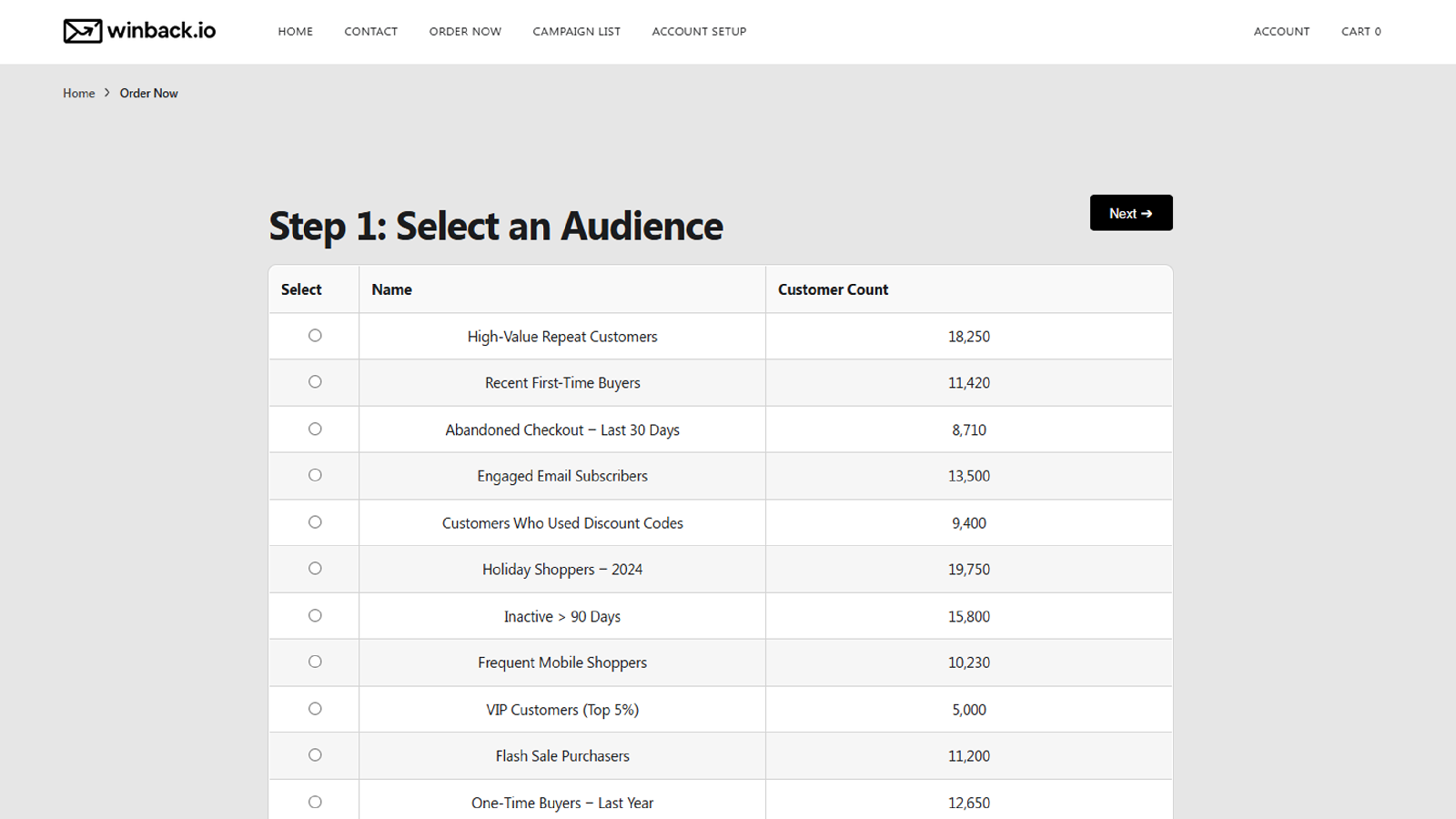The image size is (1456, 819).
Task: Go to the Contact page
Action: [x=370, y=31]
